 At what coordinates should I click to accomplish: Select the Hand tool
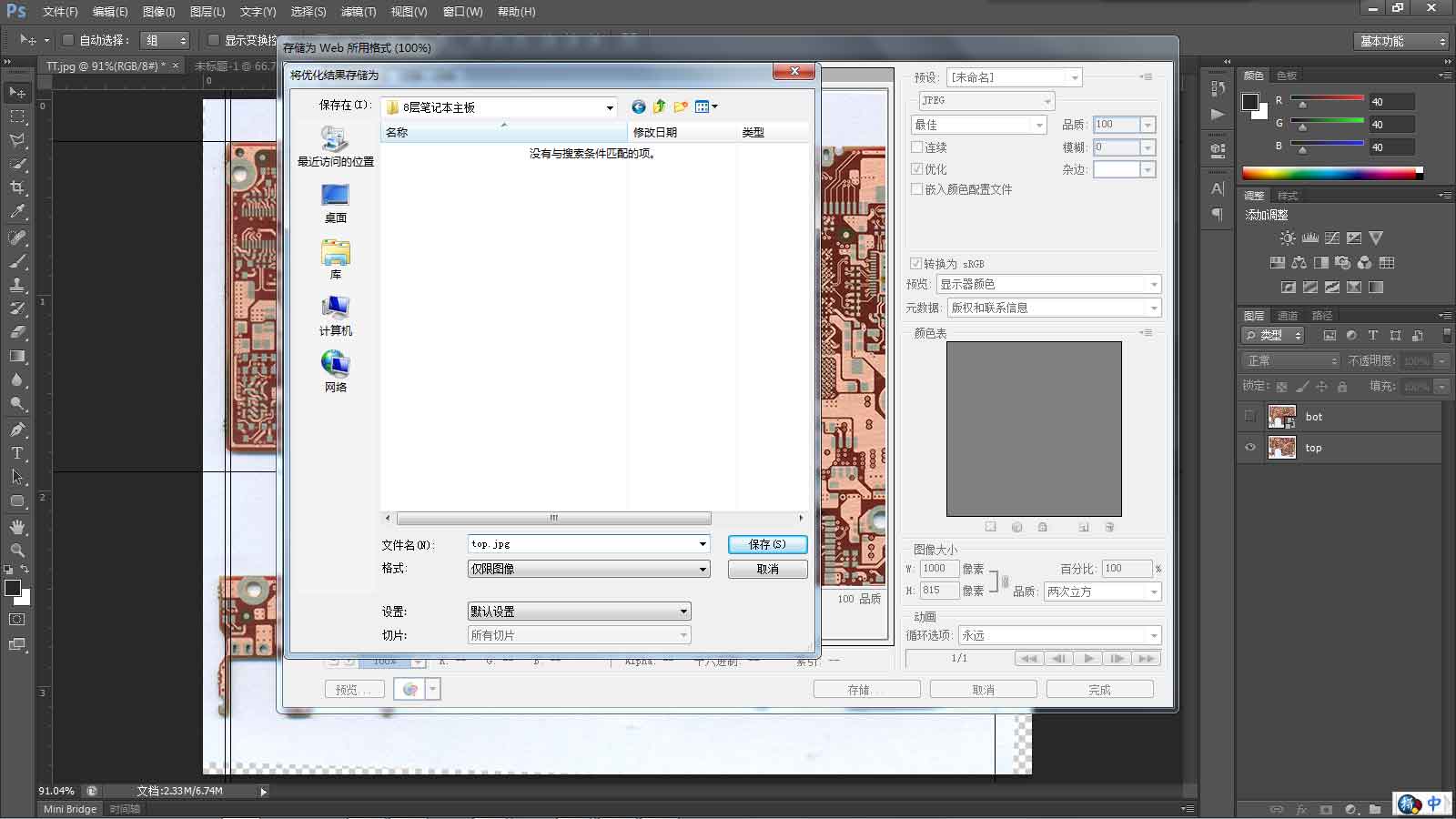click(17, 527)
